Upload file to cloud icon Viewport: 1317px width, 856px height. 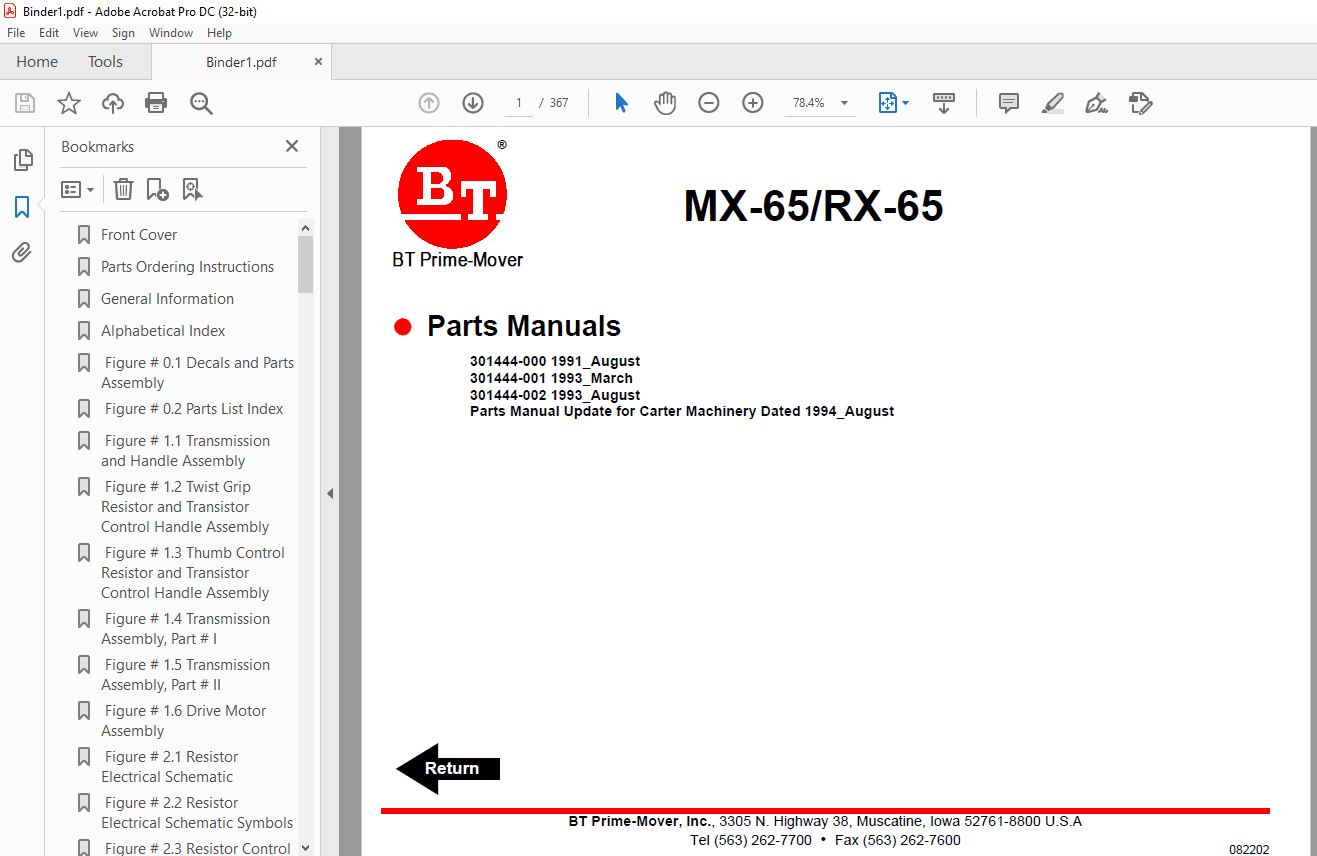113,103
